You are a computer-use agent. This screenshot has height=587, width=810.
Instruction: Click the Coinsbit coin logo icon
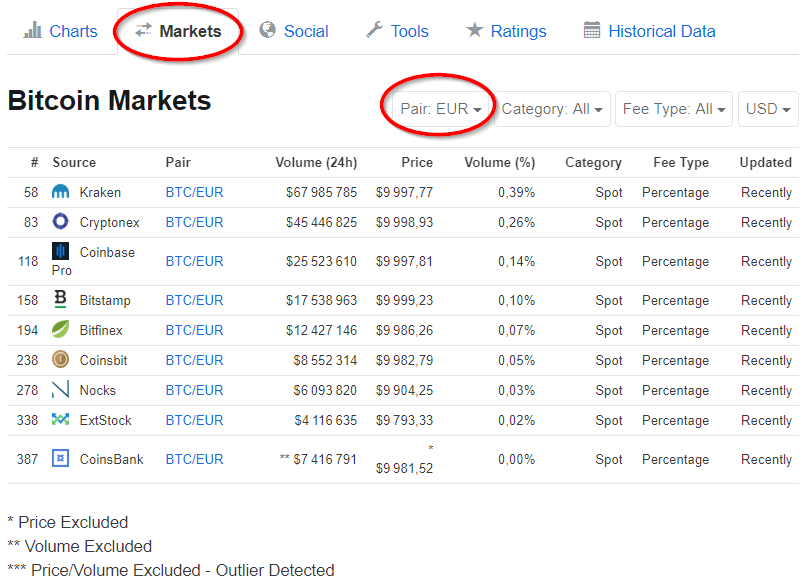[60, 359]
